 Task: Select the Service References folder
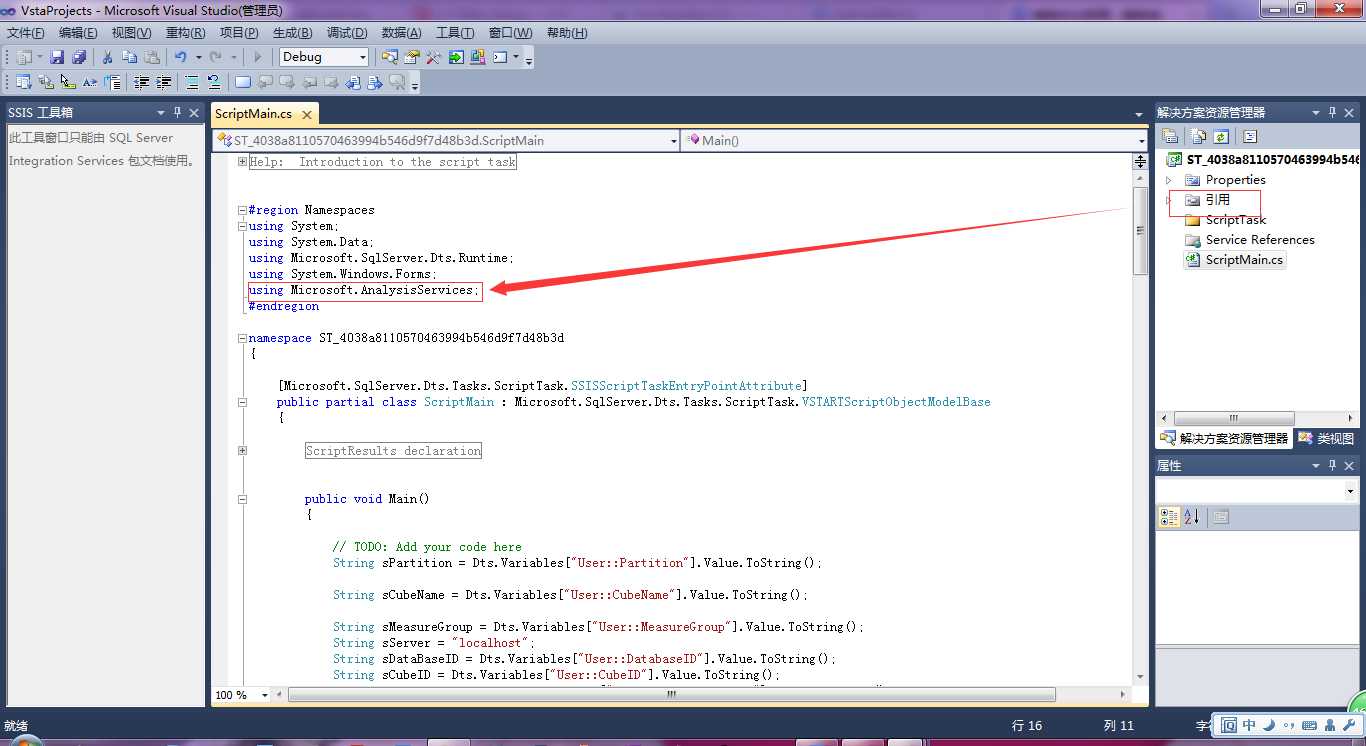click(x=1260, y=240)
